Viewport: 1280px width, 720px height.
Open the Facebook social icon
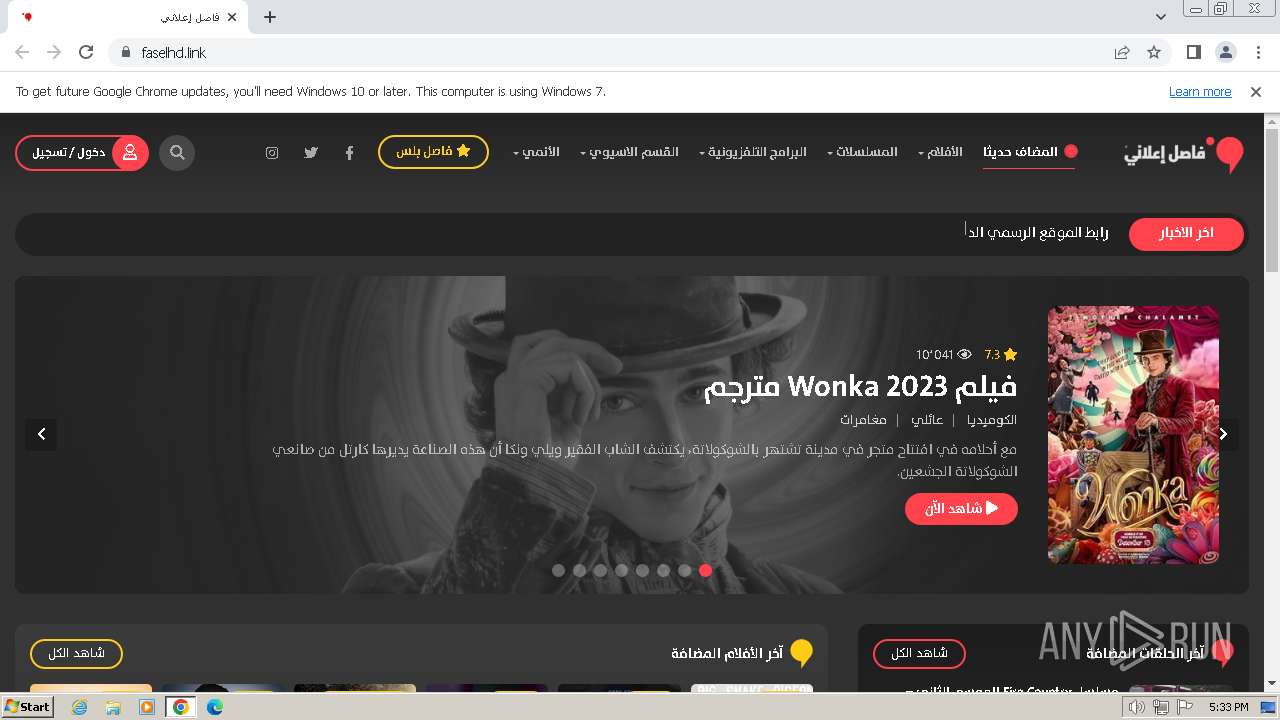pyautogui.click(x=349, y=153)
